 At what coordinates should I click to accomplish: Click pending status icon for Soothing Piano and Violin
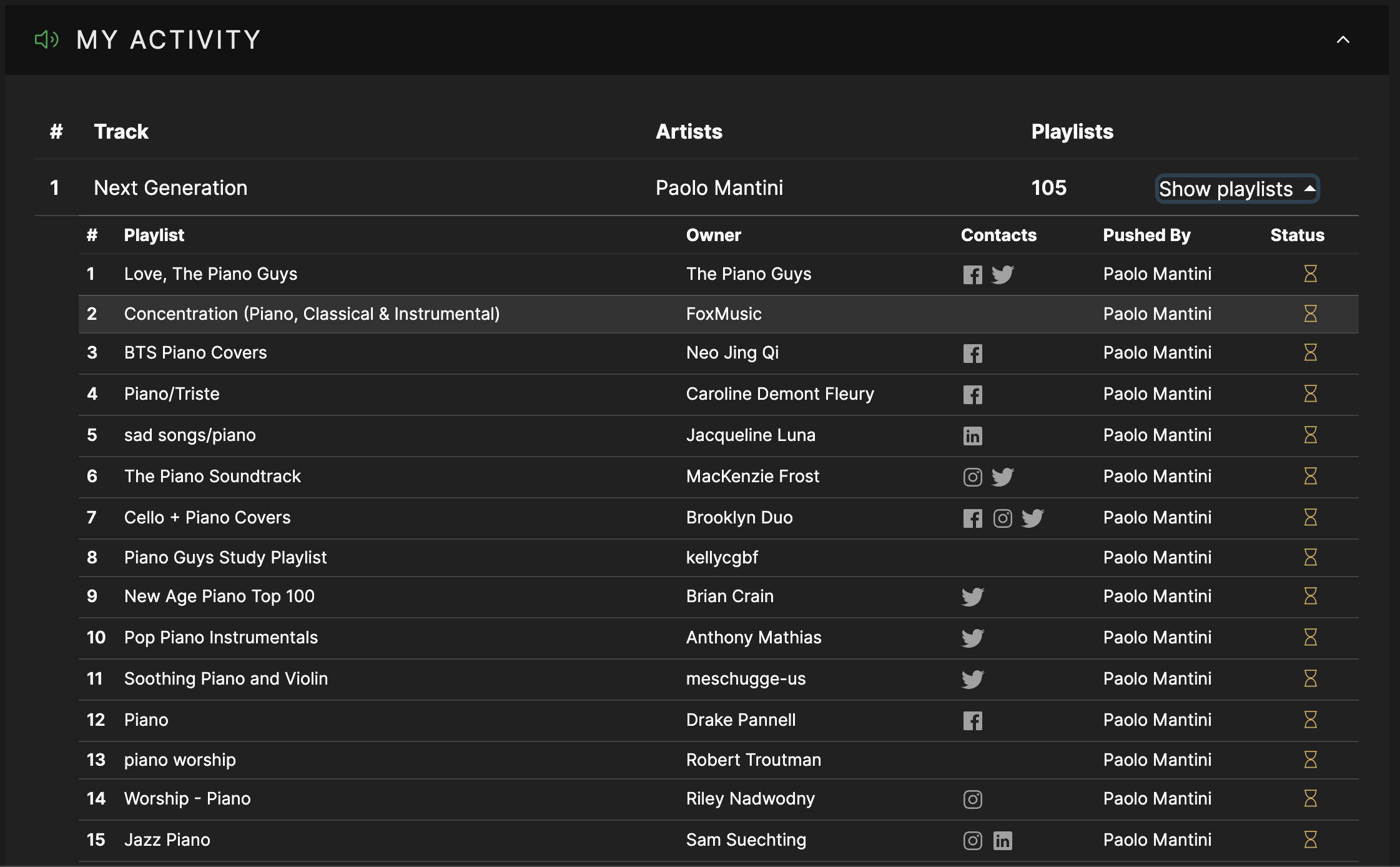(x=1311, y=678)
